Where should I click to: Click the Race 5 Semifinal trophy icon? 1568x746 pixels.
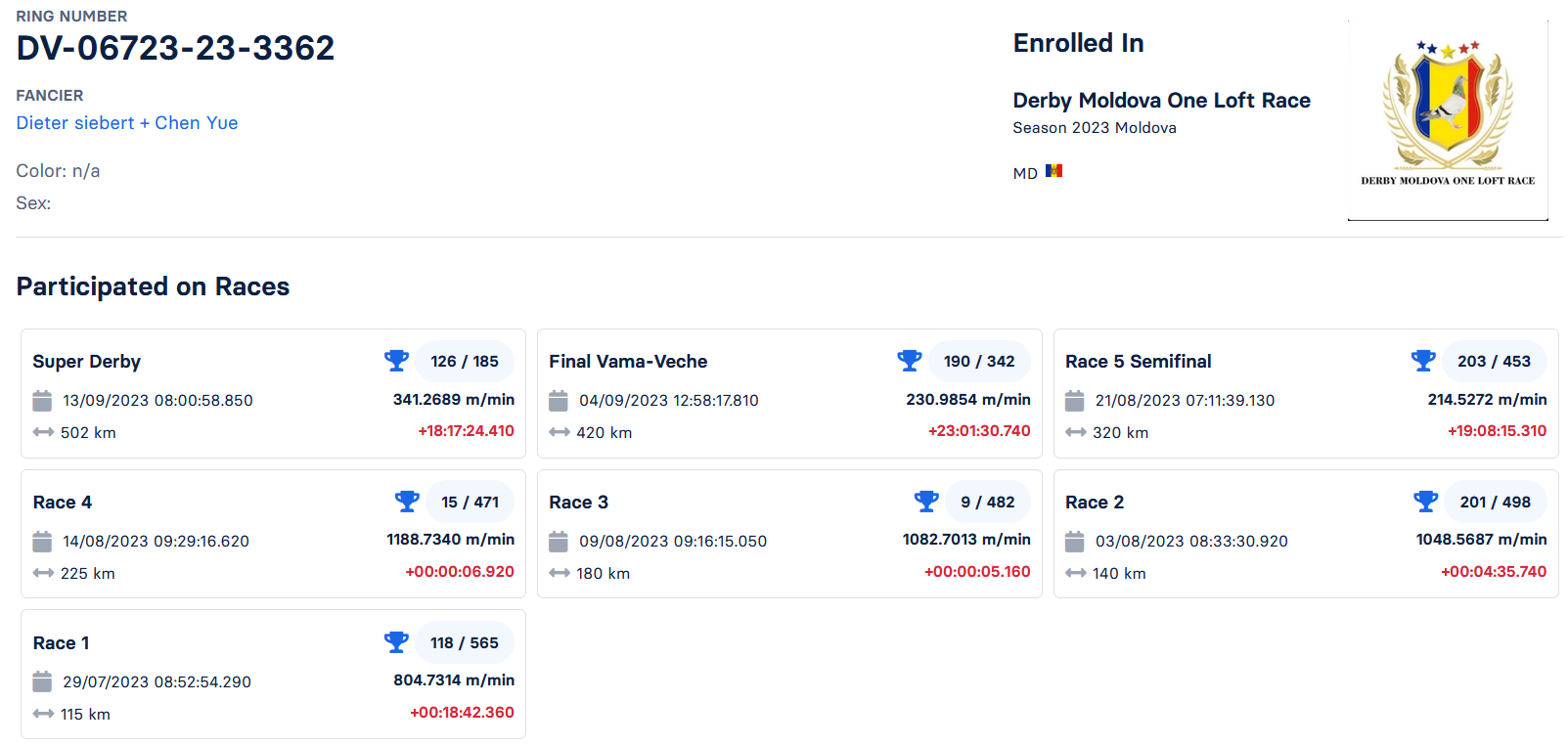[1423, 361]
